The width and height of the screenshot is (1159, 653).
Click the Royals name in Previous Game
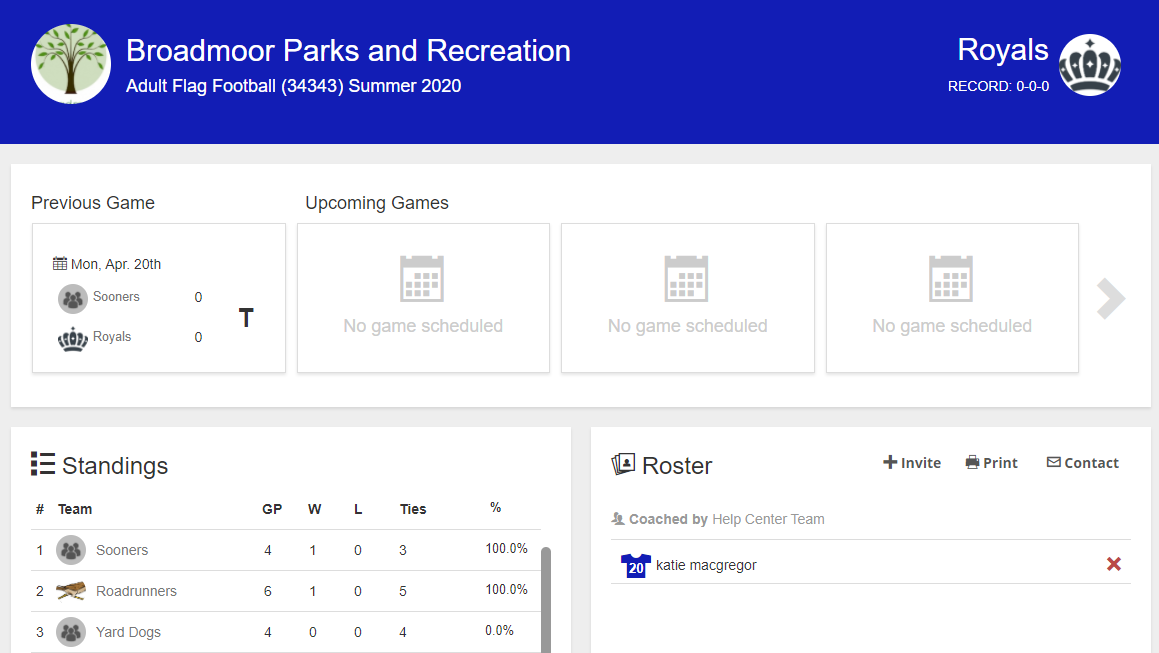(x=112, y=336)
